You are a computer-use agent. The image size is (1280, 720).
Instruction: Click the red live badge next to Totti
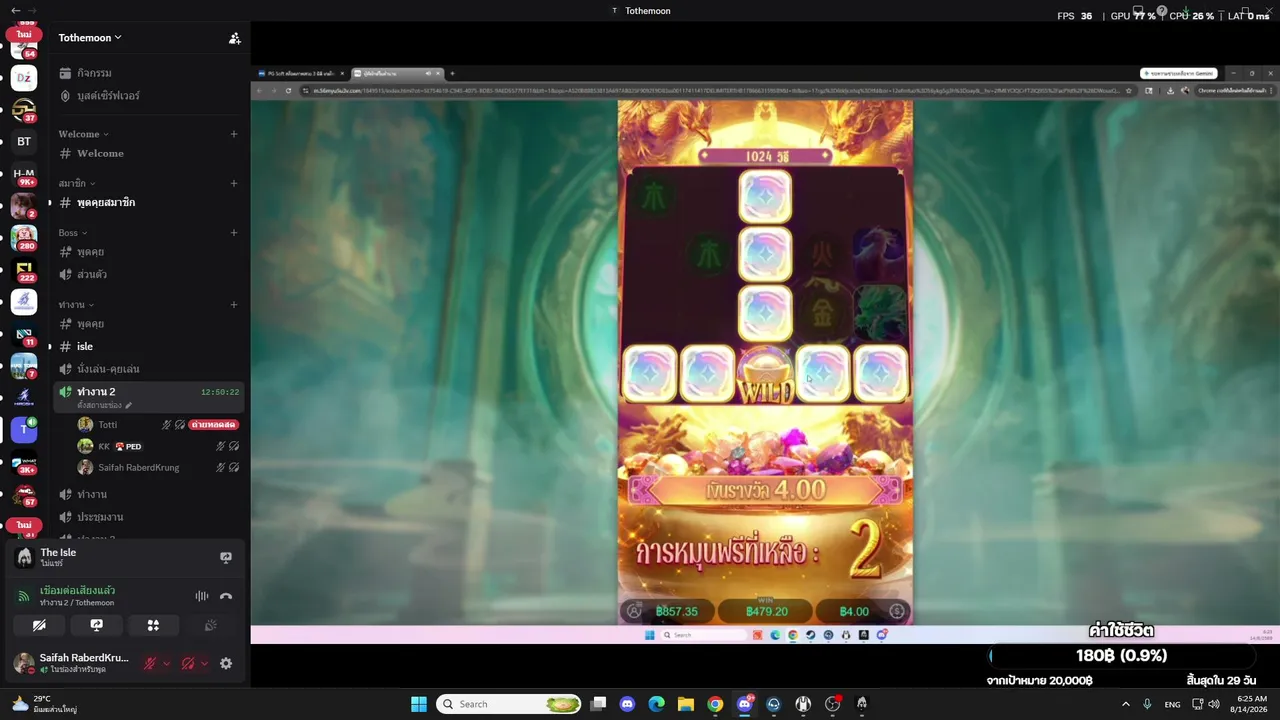click(x=213, y=425)
